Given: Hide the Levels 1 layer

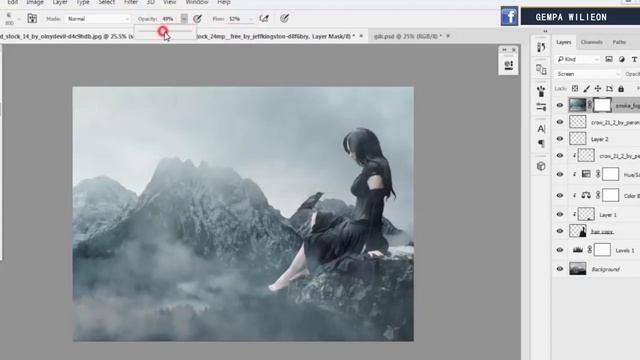Looking at the screenshot, I should (x=560, y=250).
